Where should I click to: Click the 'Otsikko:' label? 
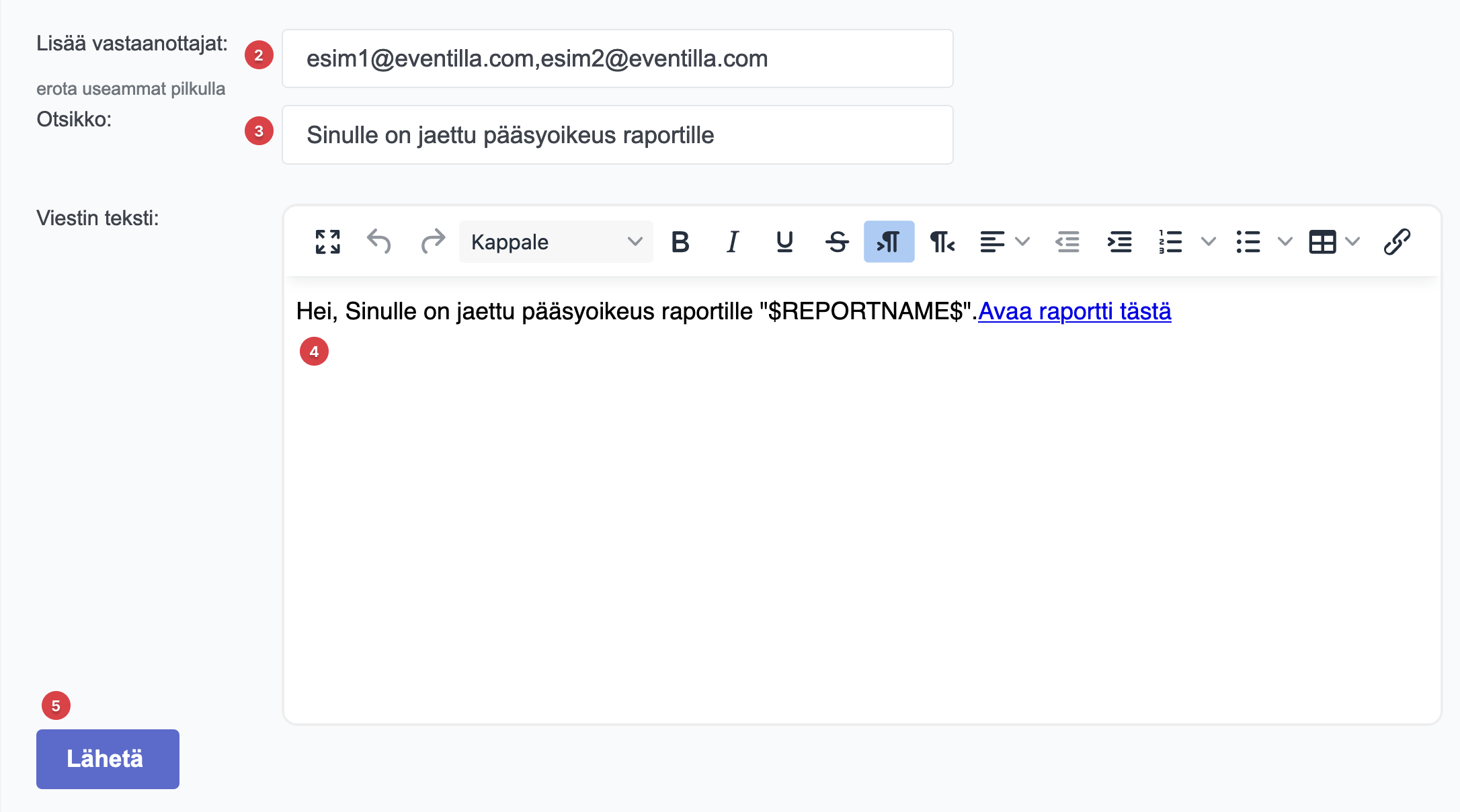74,120
